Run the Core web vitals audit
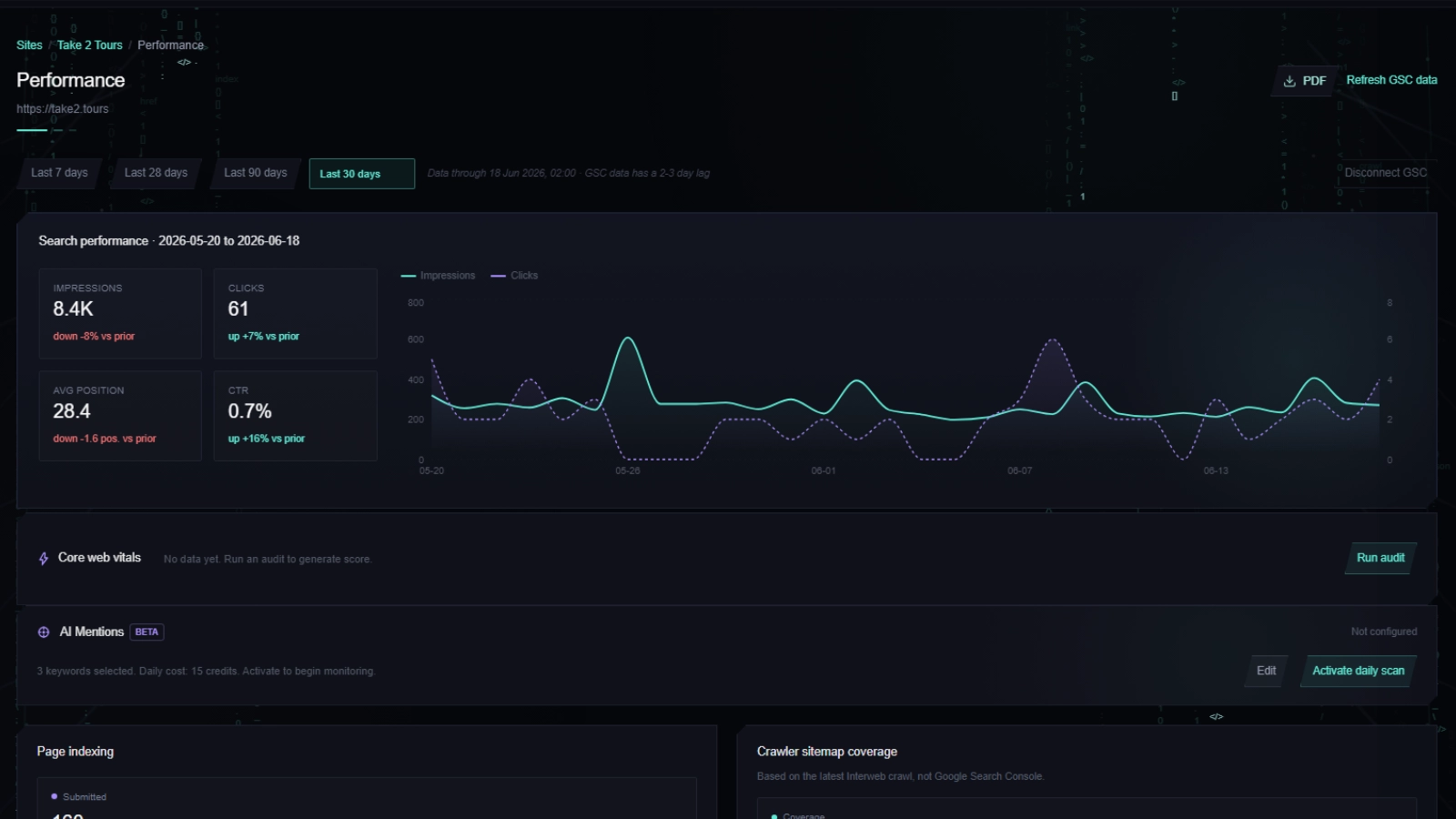The image size is (1456, 819). (x=1380, y=558)
